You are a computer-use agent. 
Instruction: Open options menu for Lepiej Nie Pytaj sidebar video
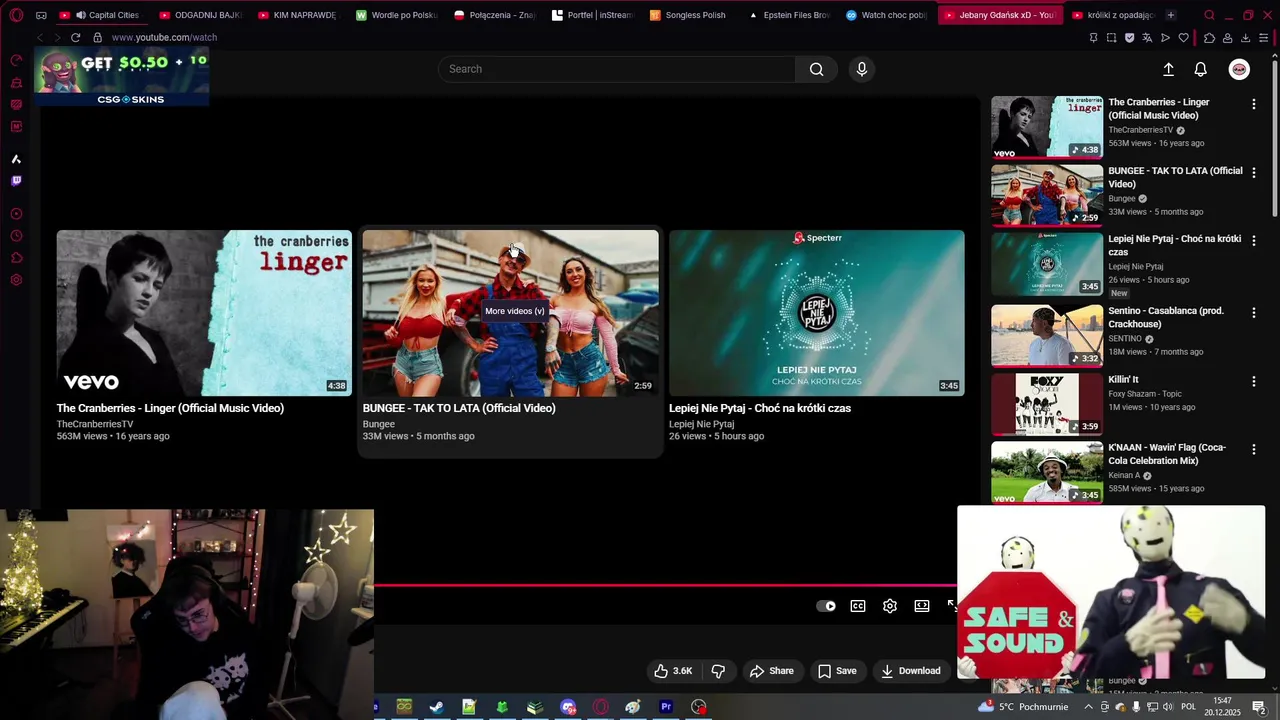coord(1254,241)
